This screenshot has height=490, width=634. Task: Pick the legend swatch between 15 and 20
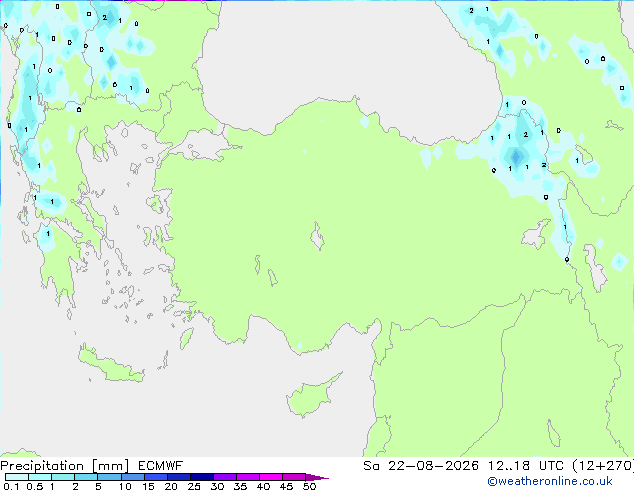click(155, 477)
